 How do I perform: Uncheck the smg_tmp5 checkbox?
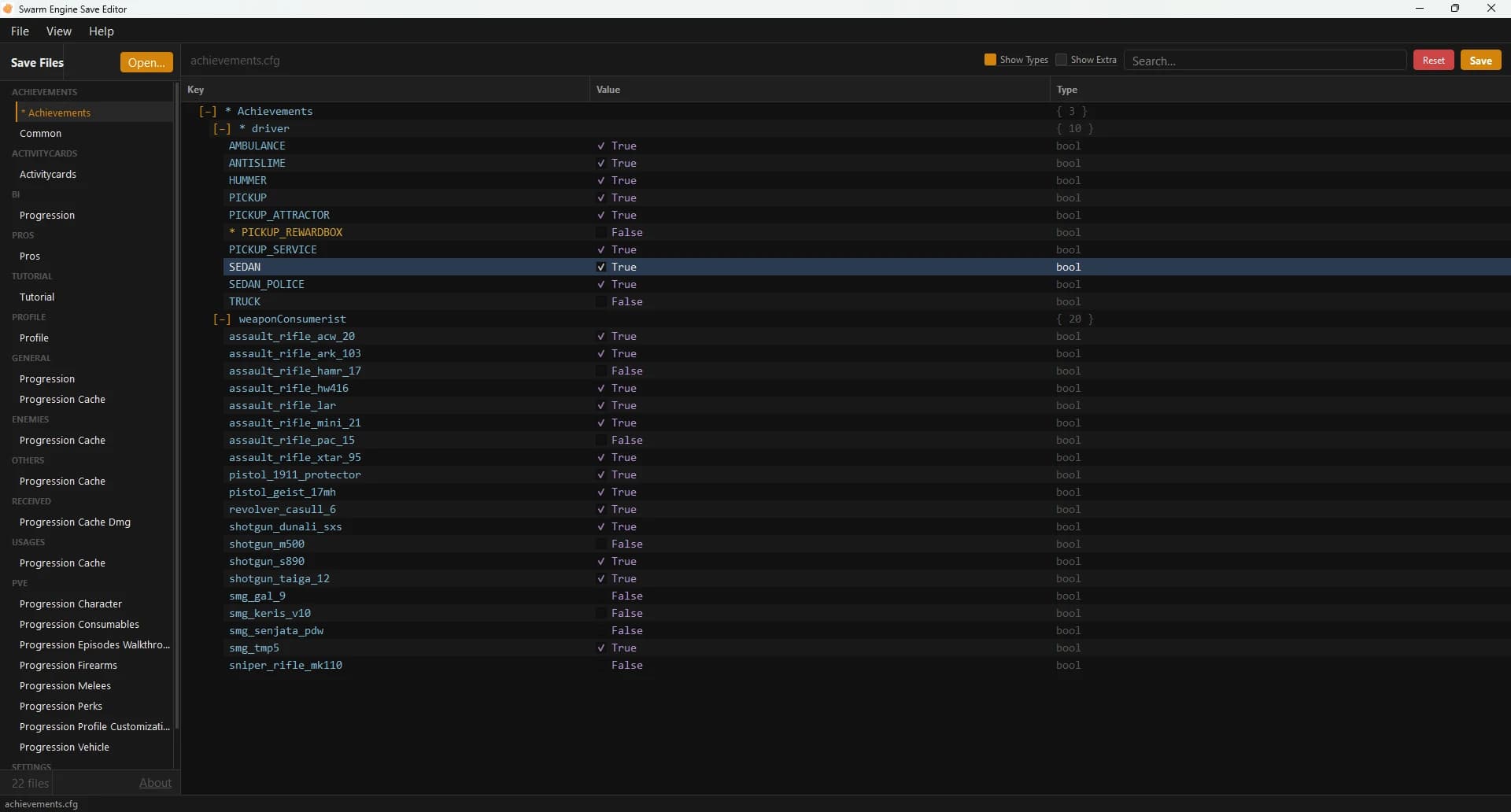(x=600, y=648)
